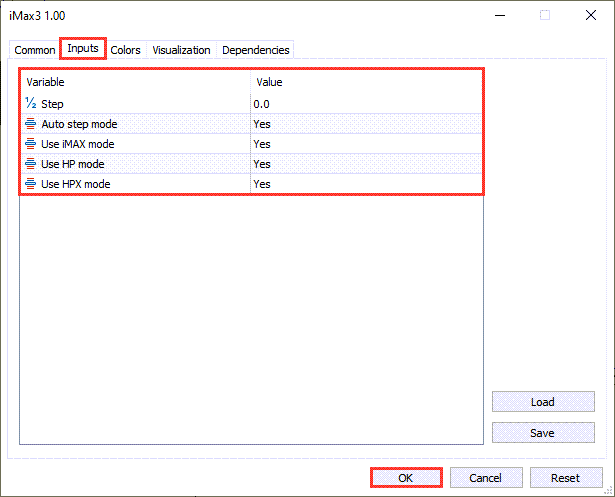Close the iMax3 dialog window
The image size is (615, 497).
[591, 15]
